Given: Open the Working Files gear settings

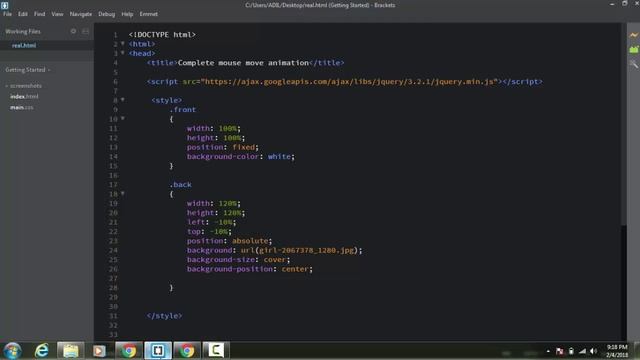Looking at the screenshot, I should pos(73,31).
